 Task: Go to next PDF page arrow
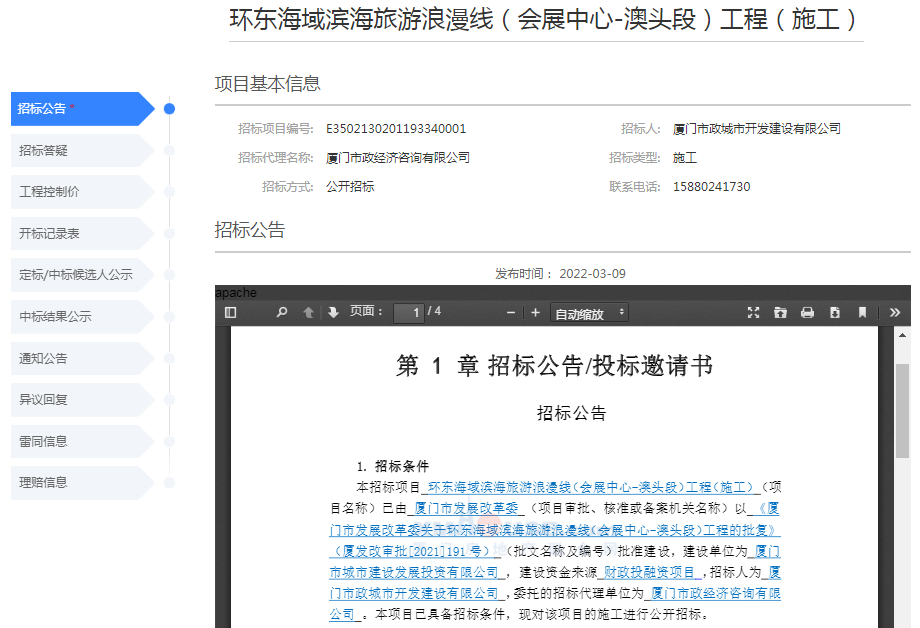click(333, 313)
